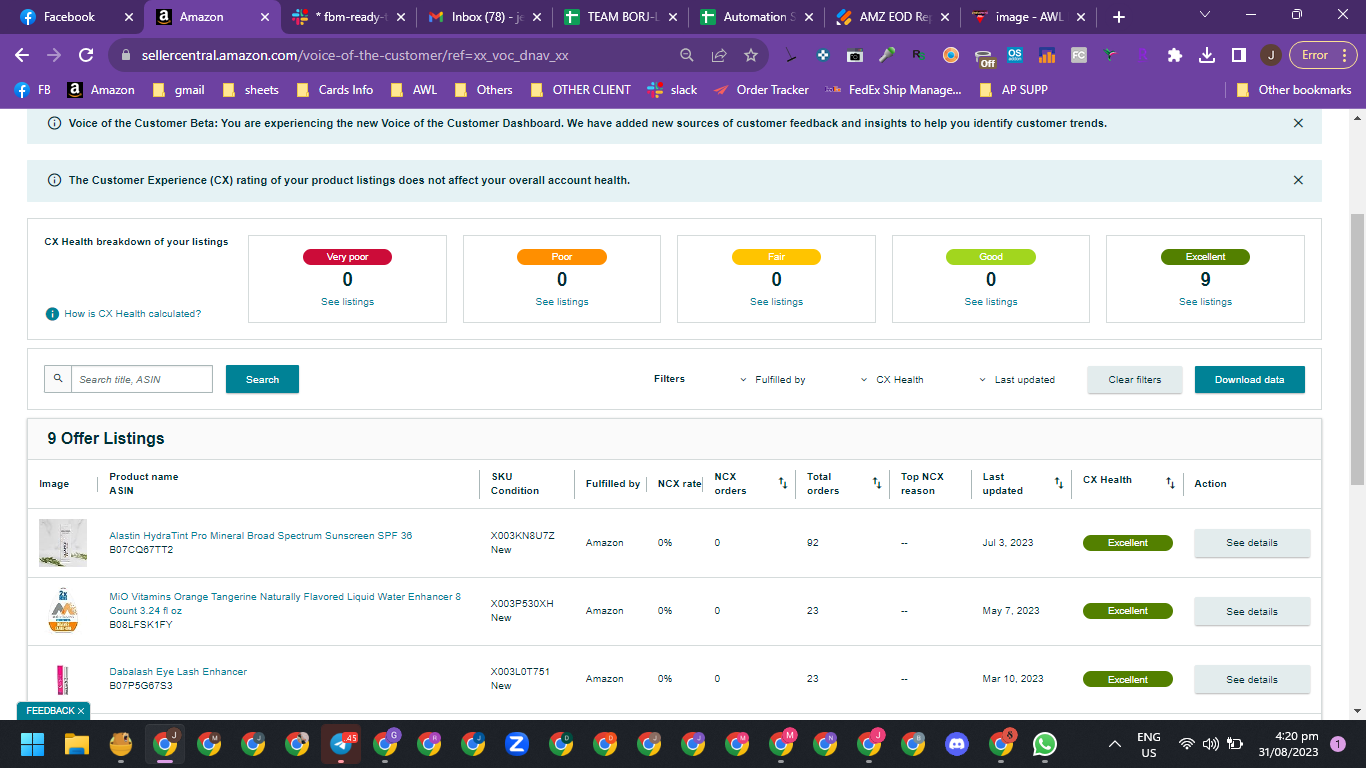Show hidden system tray icons
This screenshot has height=768, width=1366.
coord(1115,744)
